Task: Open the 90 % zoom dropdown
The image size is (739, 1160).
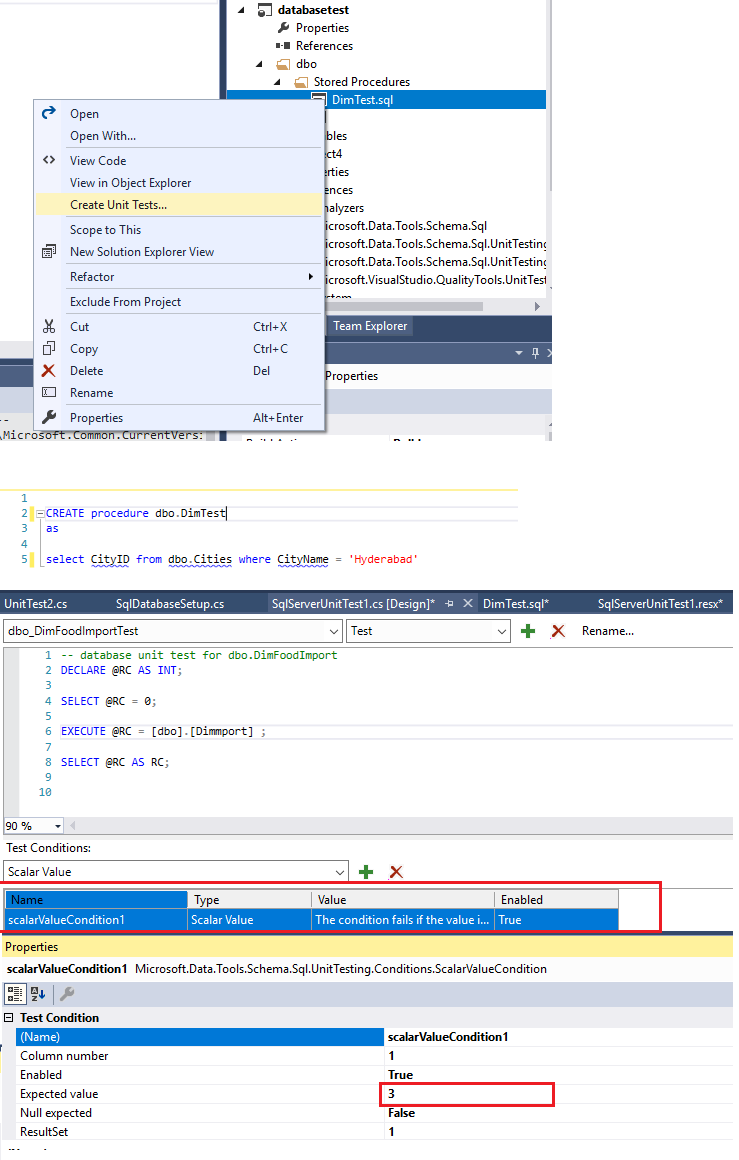Action: [x=57, y=826]
